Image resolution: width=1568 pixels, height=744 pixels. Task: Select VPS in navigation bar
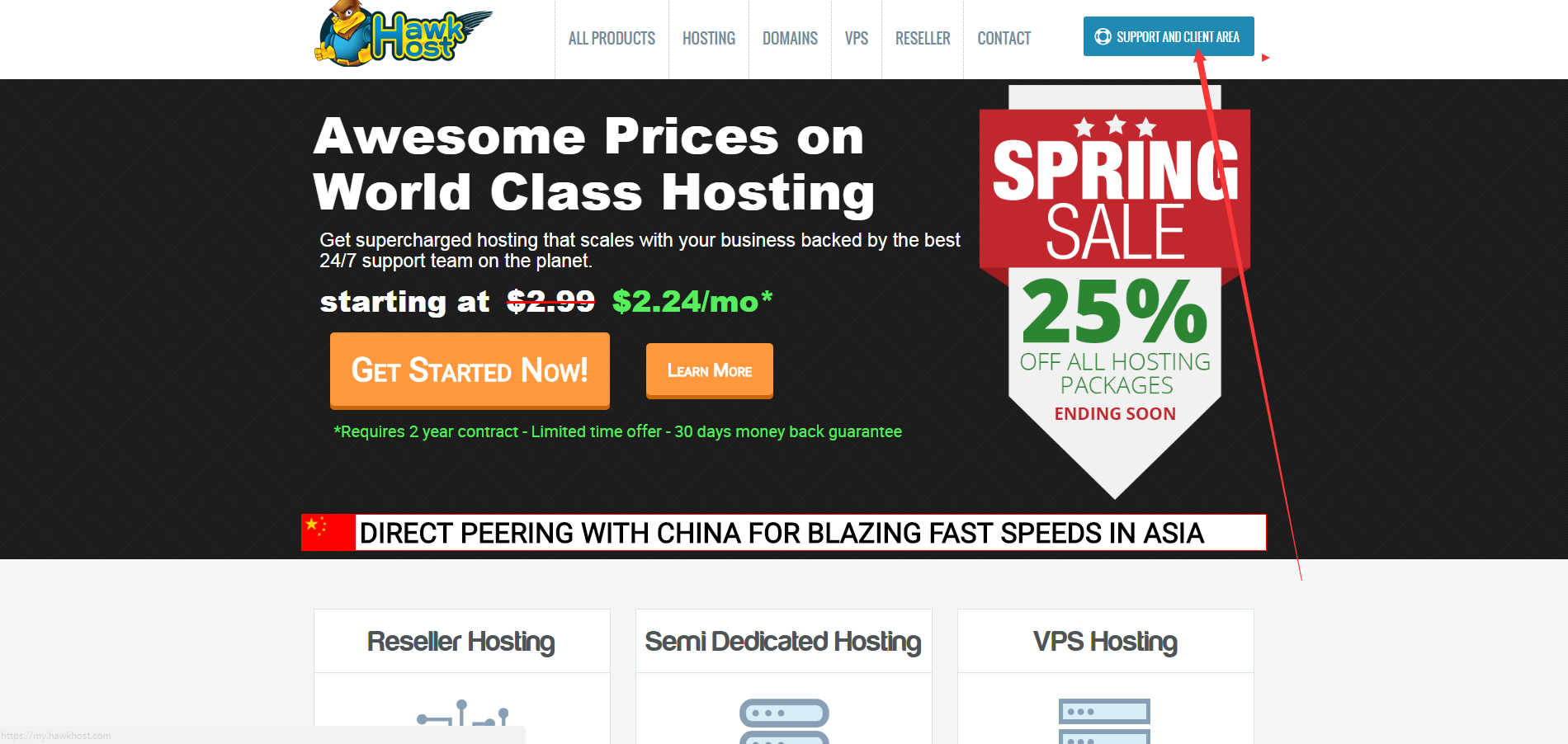coord(857,39)
